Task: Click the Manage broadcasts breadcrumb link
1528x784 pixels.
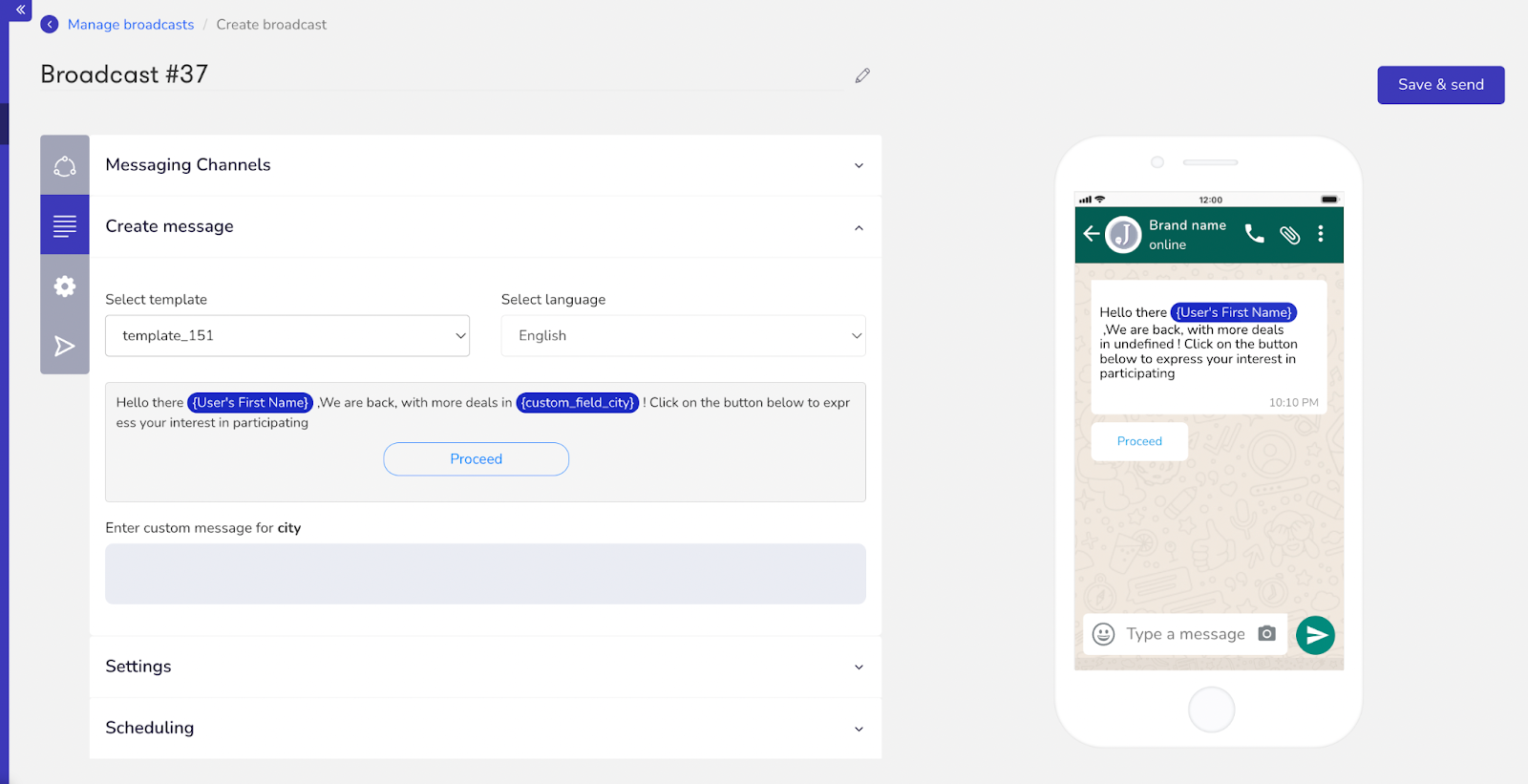Action: click(131, 25)
